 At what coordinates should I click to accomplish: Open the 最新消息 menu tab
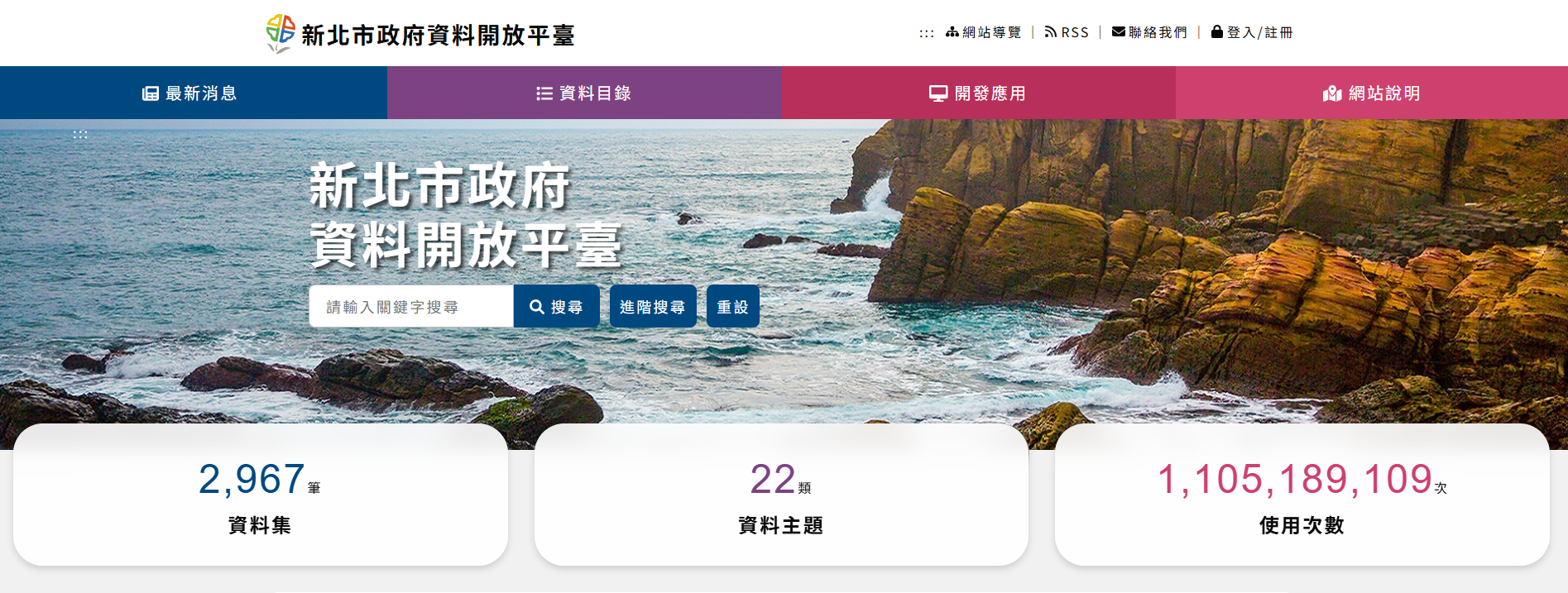(x=194, y=93)
